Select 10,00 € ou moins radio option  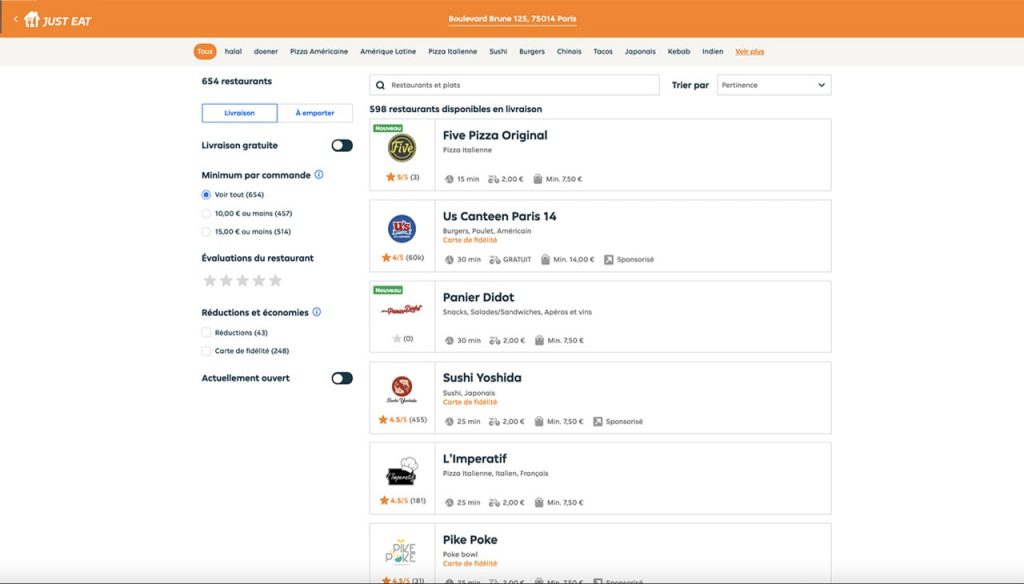pyautogui.click(x=206, y=213)
